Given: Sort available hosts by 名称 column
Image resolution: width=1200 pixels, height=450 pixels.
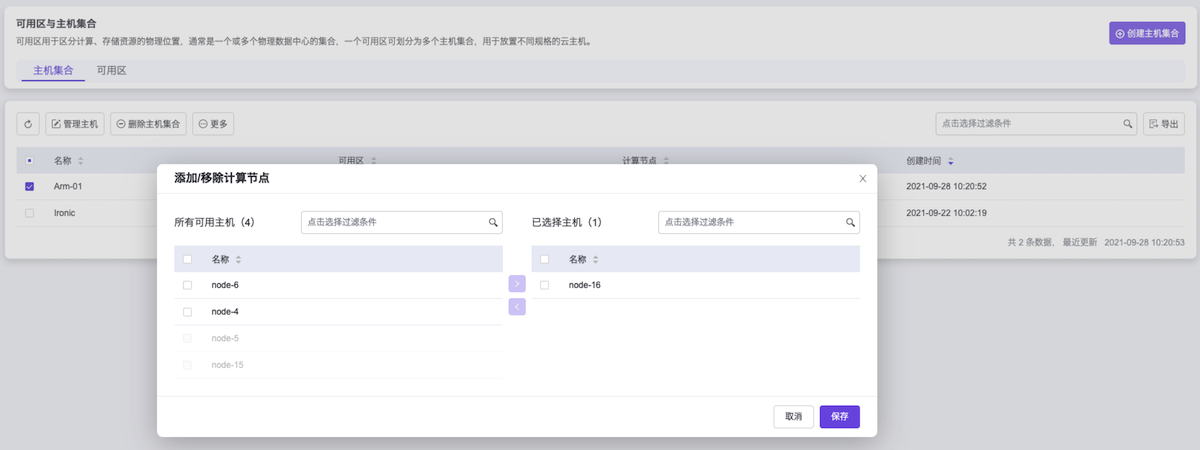Looking at the screenshot, I should [238, 260].
